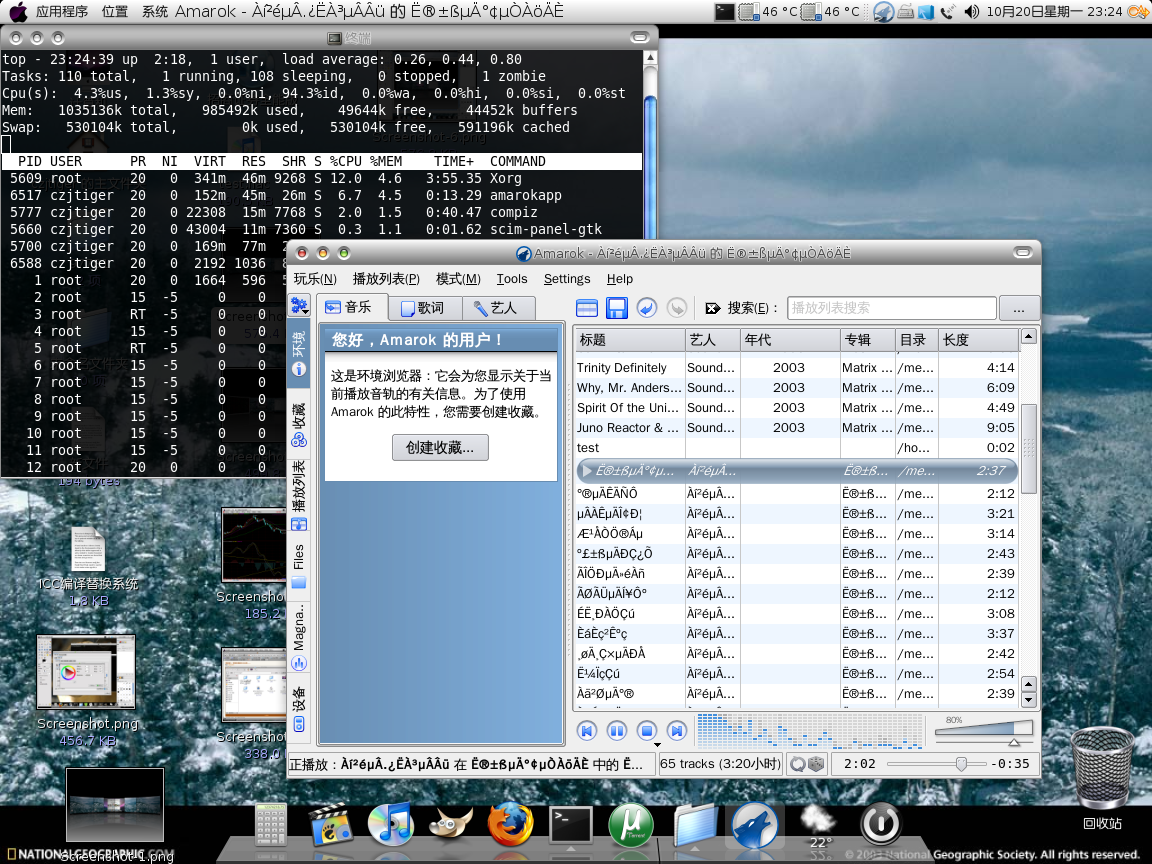Open the Files sidebar browser tab
This screenshot has height=864, width=1152.
(x=299, y=566)
